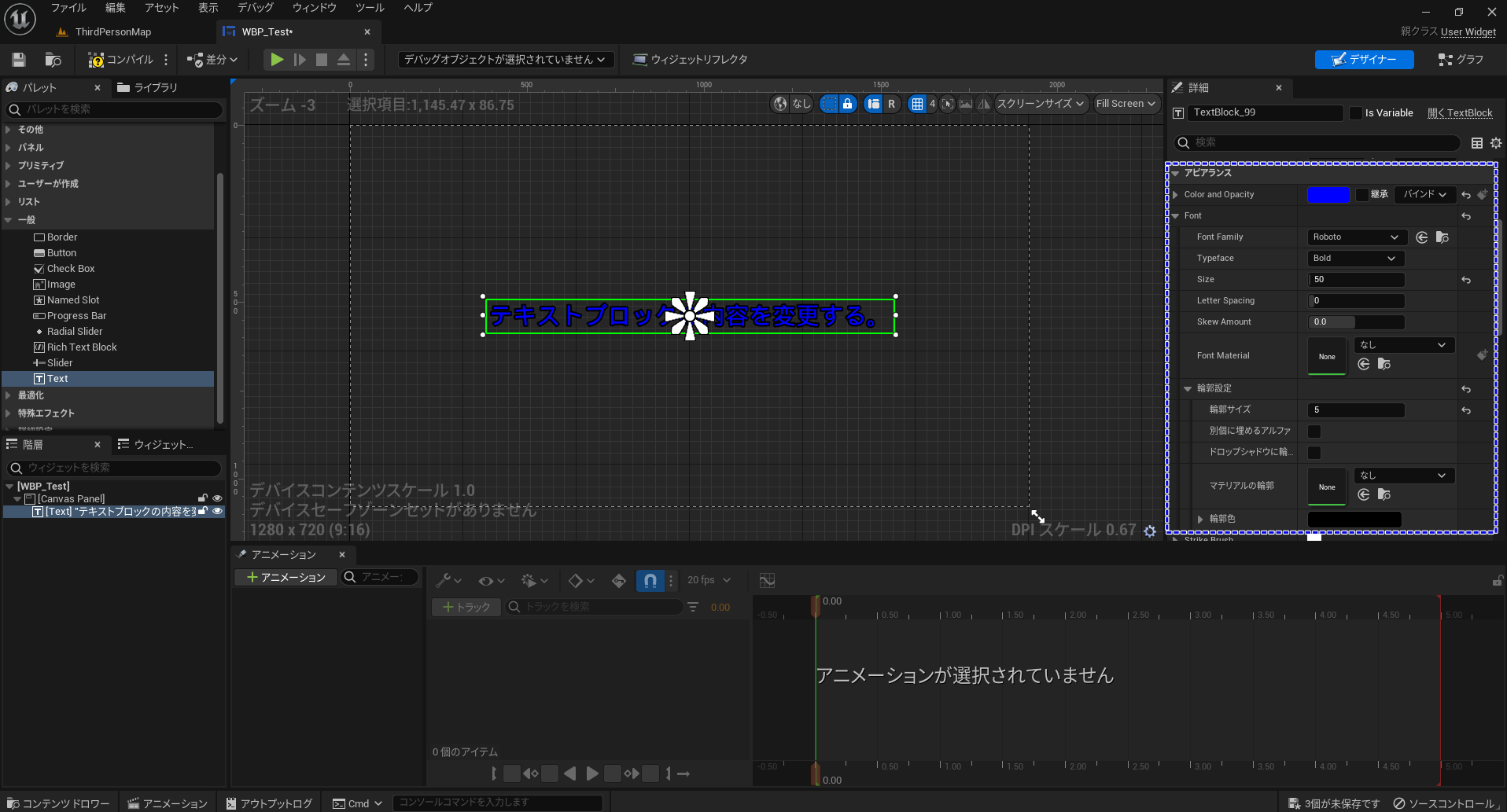Switch to the Graph mode
The height and width of the screenshot is (812, 1507).
coord(1460,59)
